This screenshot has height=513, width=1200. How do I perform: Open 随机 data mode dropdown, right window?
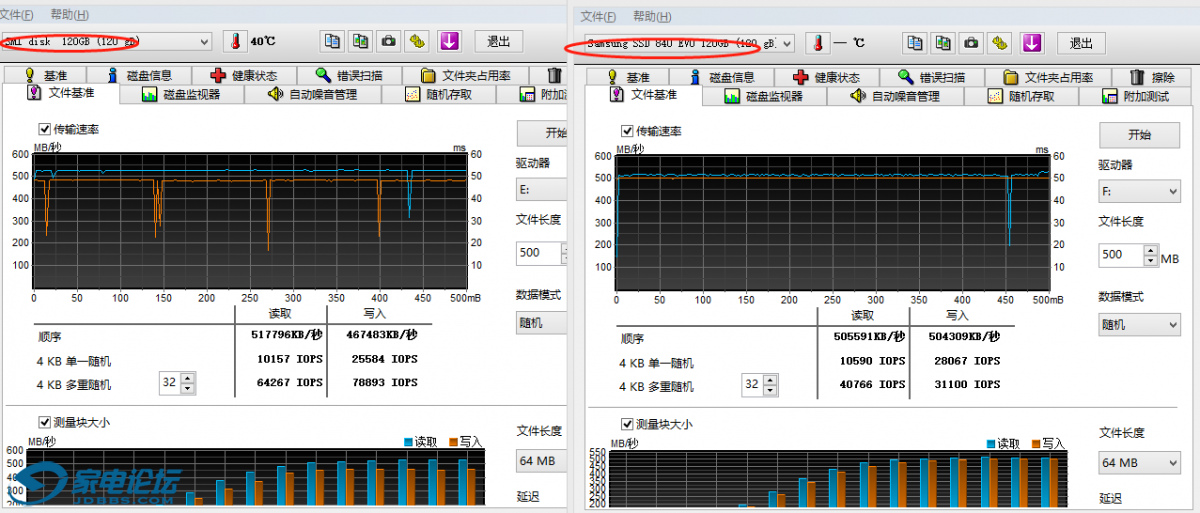(1139, 325)
